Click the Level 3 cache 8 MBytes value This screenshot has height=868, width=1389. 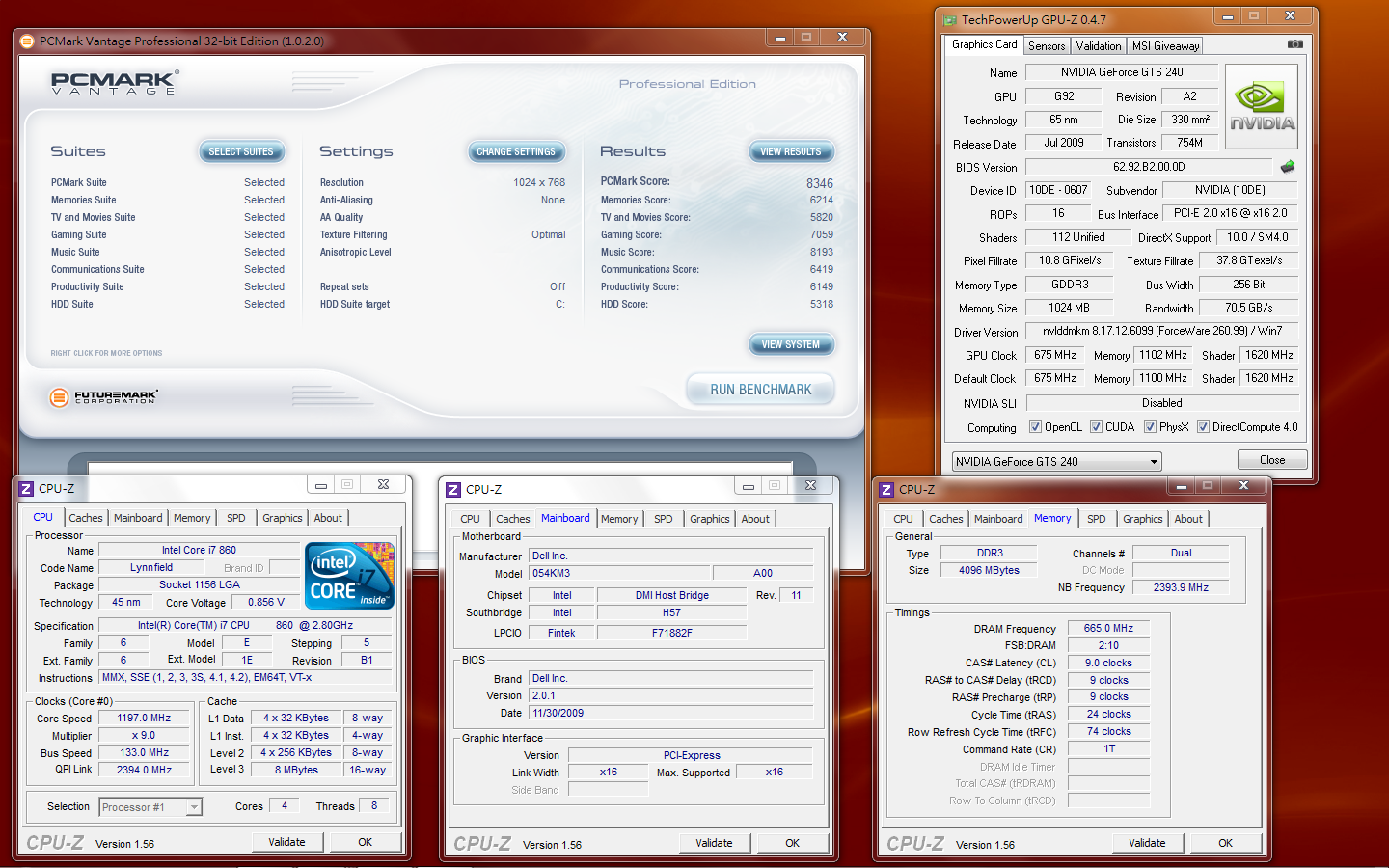click(296, 770)
